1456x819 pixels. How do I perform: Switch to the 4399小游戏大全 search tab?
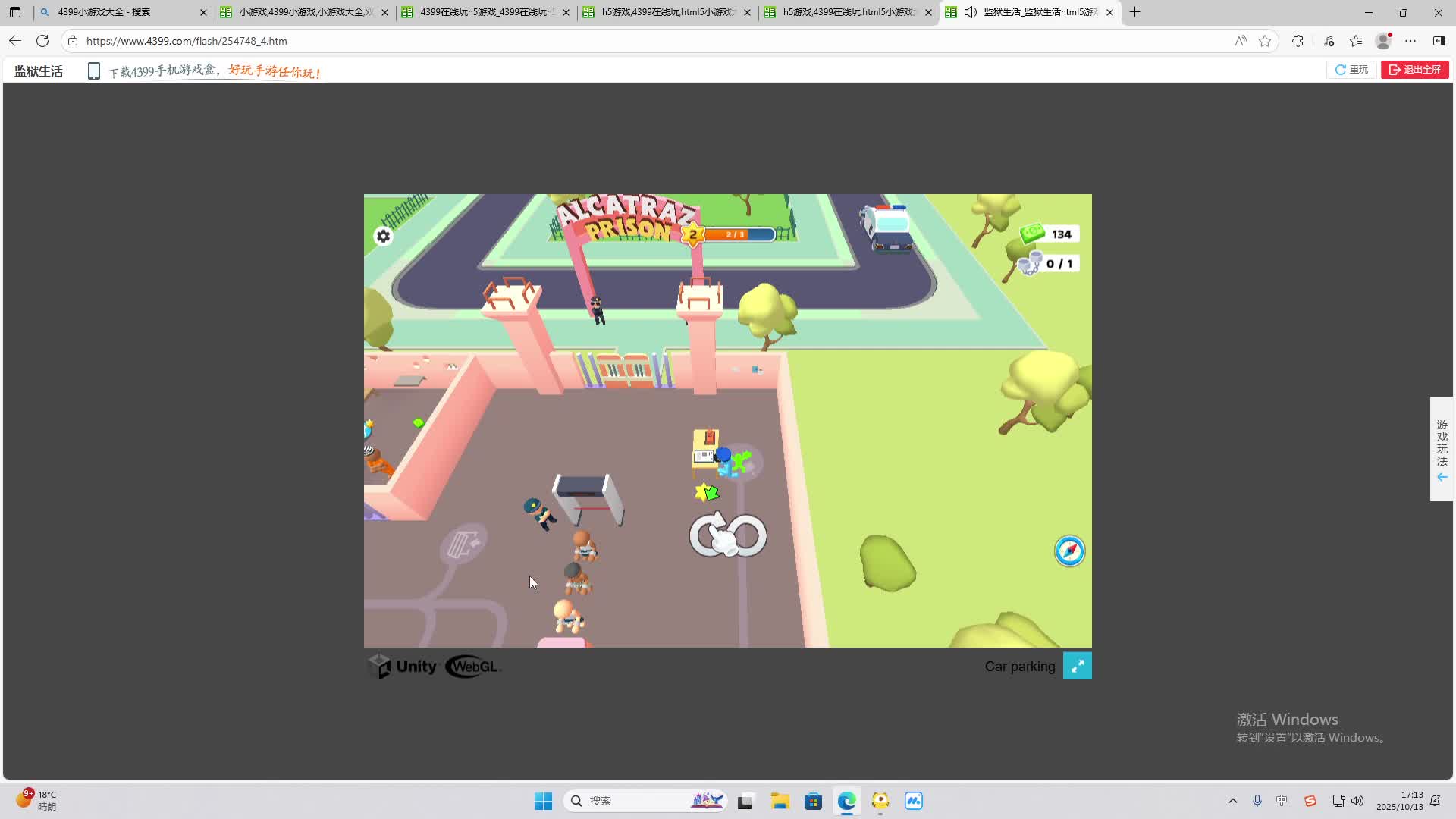coord(123,12)
